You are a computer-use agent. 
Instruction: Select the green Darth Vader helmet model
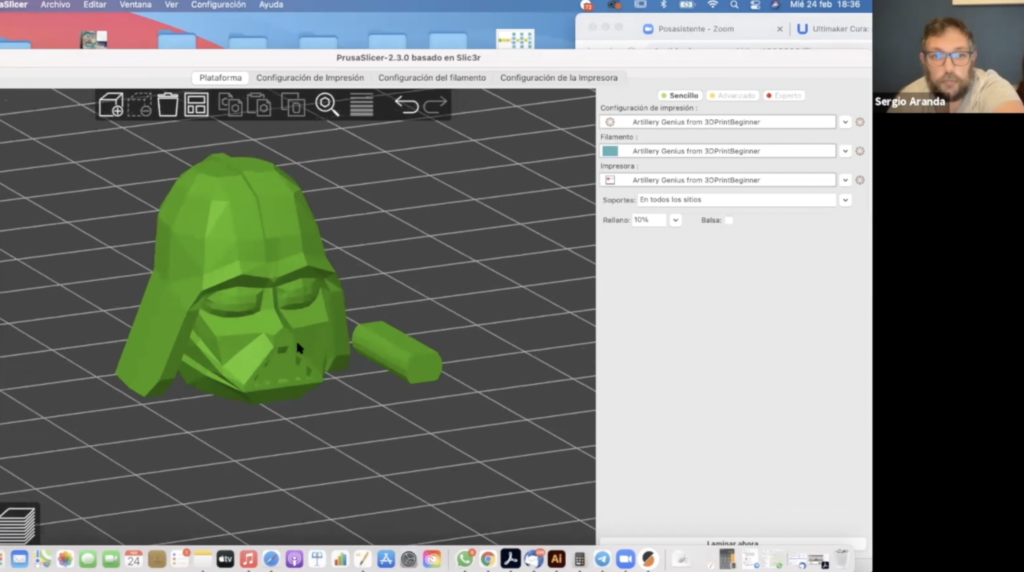[232, 278]
